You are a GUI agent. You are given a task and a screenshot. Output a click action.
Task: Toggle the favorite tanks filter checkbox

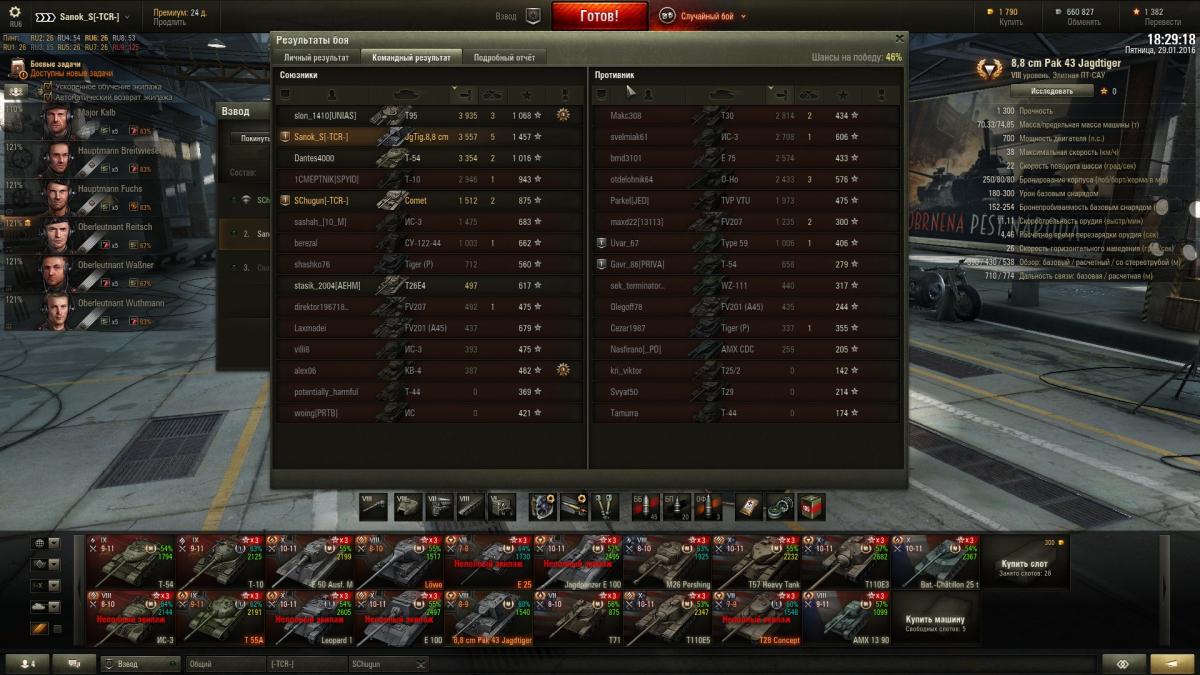click(x=56, y=628)
